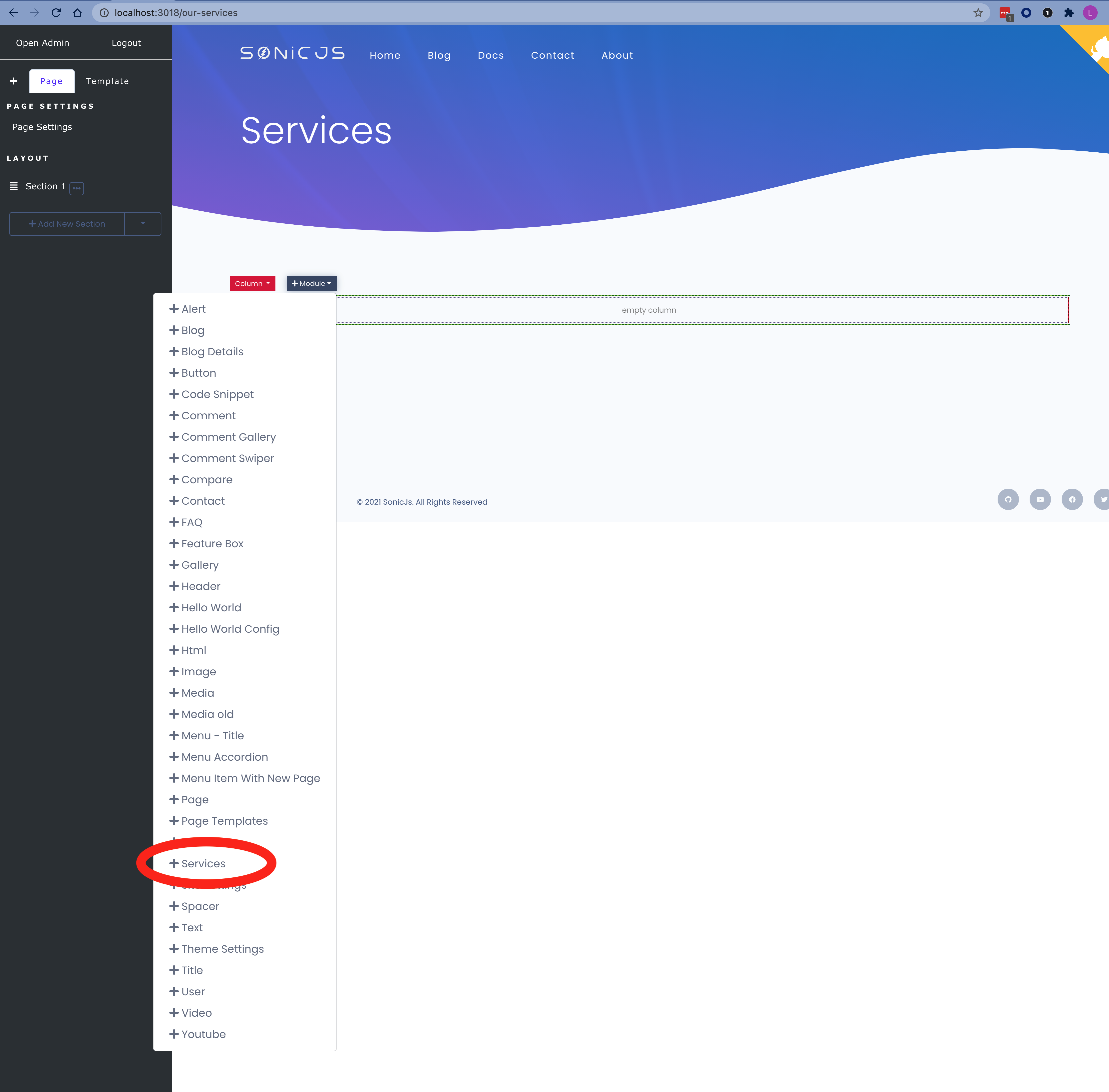Open Add New Section dropdown arrow
The height and width of the screenshot is (1092, 1109).
[x=143, y=224]
